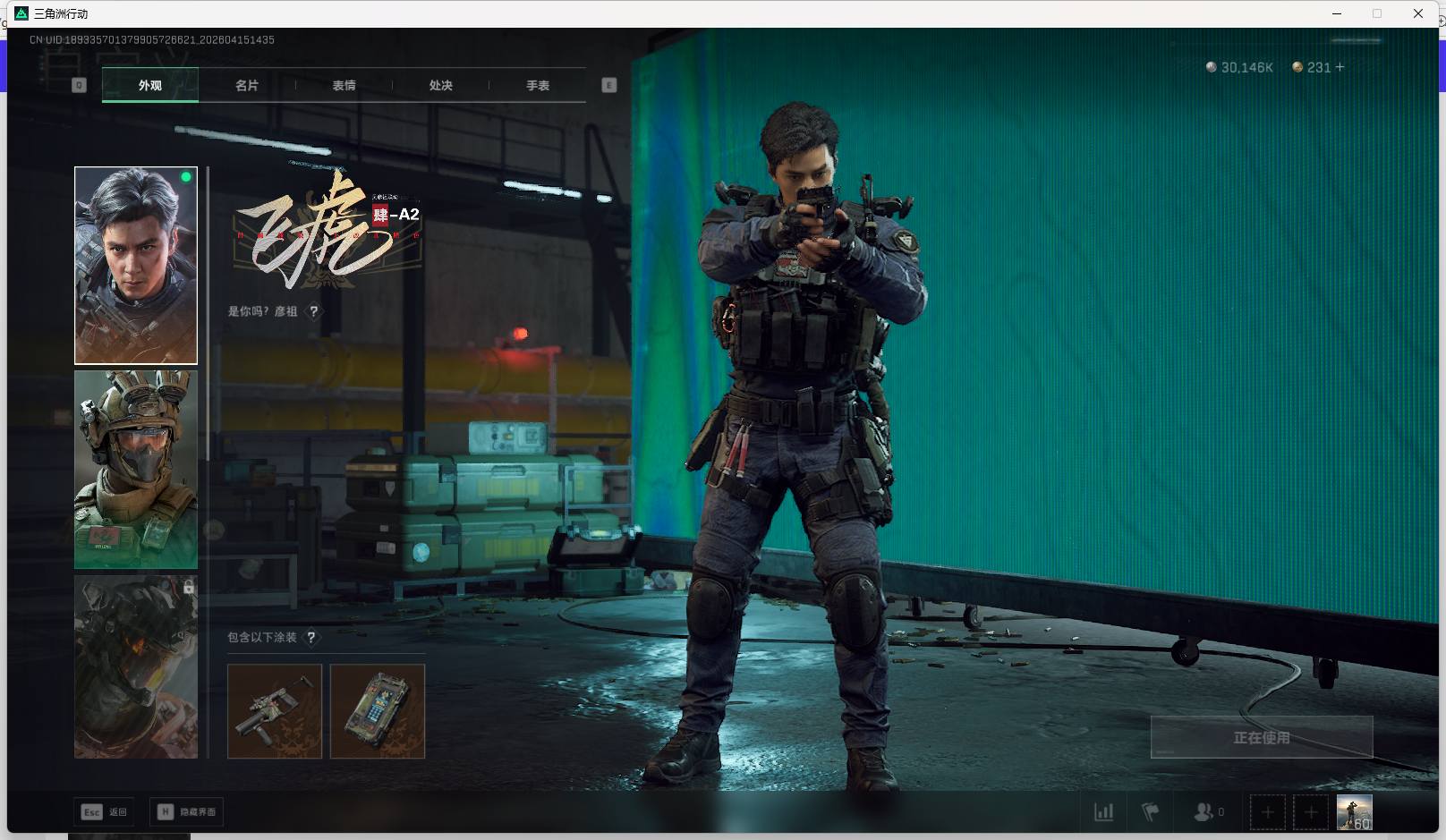
Task: Add currency with the plus beside 231
Action: [x=1340, y=67]
